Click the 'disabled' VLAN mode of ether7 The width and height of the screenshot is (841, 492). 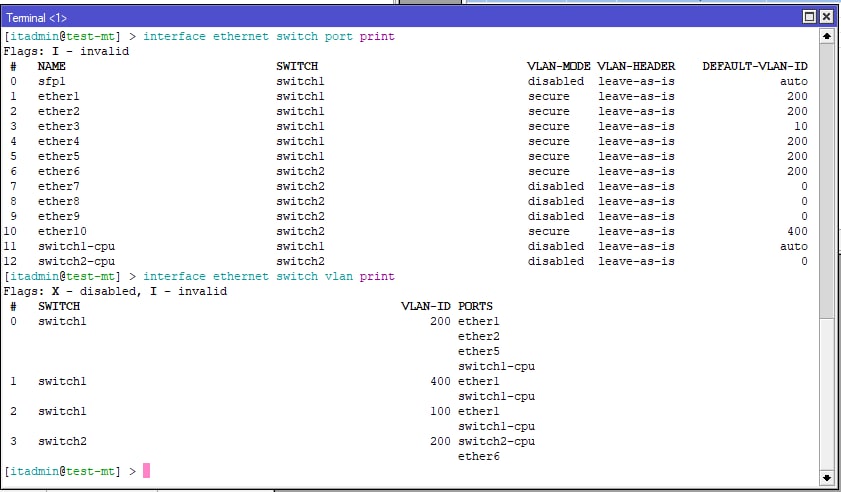(x=556, y=187)
